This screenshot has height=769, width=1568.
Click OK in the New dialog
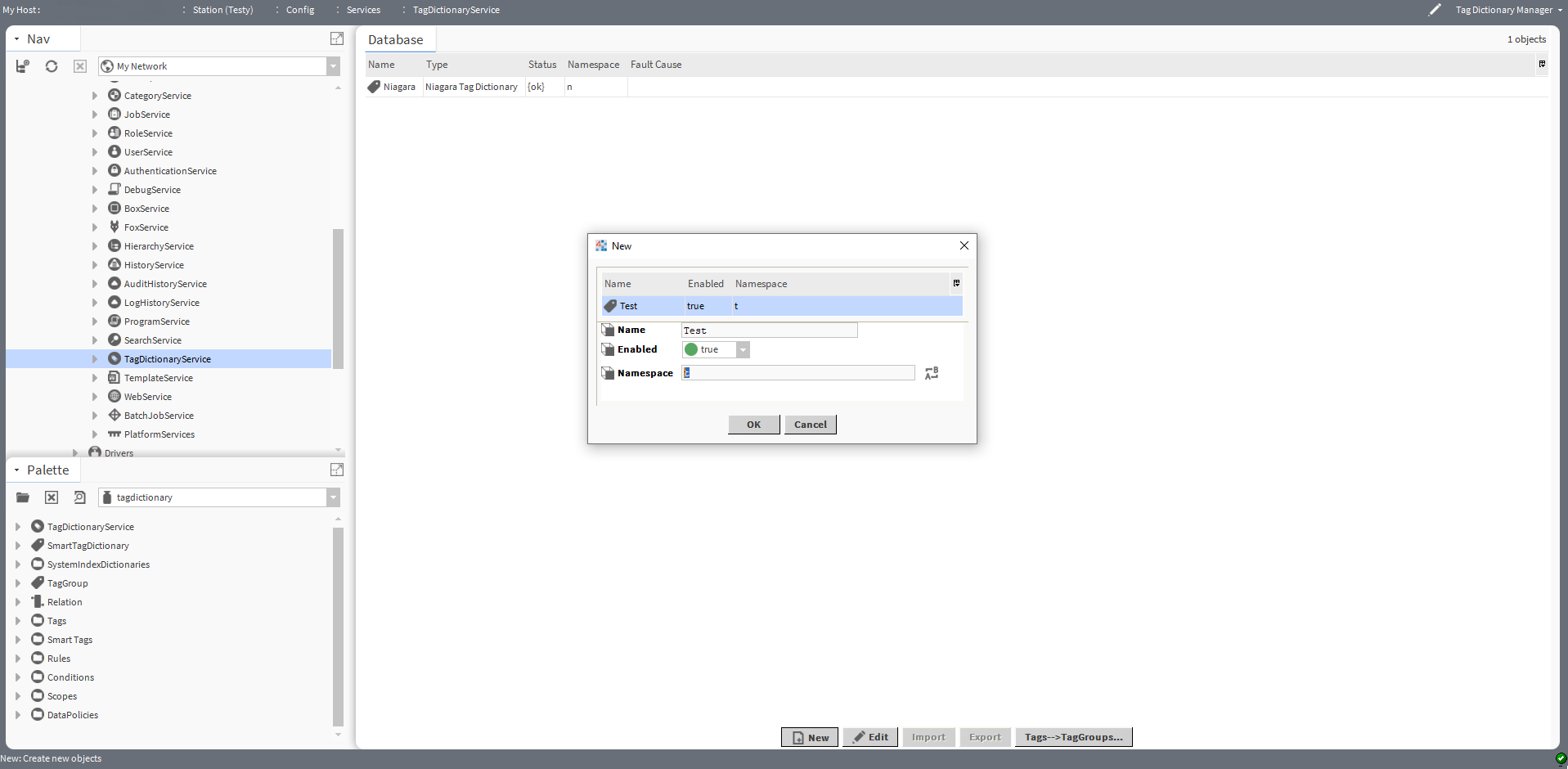click(753, 425)
